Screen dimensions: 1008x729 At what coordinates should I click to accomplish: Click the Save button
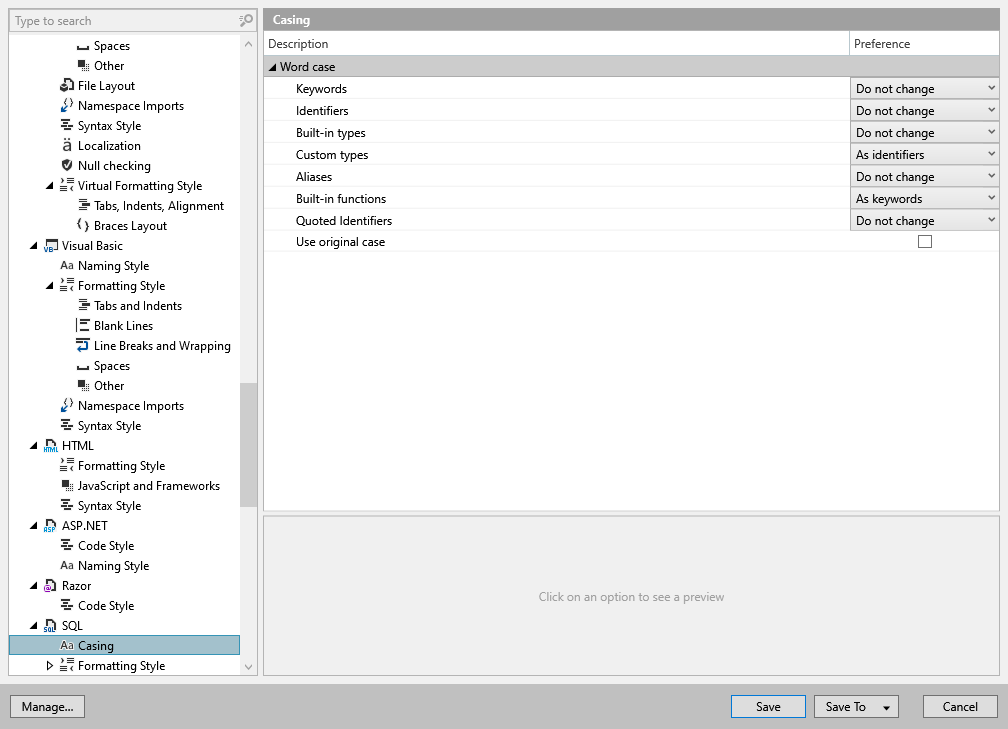click(x=768, y=706)
